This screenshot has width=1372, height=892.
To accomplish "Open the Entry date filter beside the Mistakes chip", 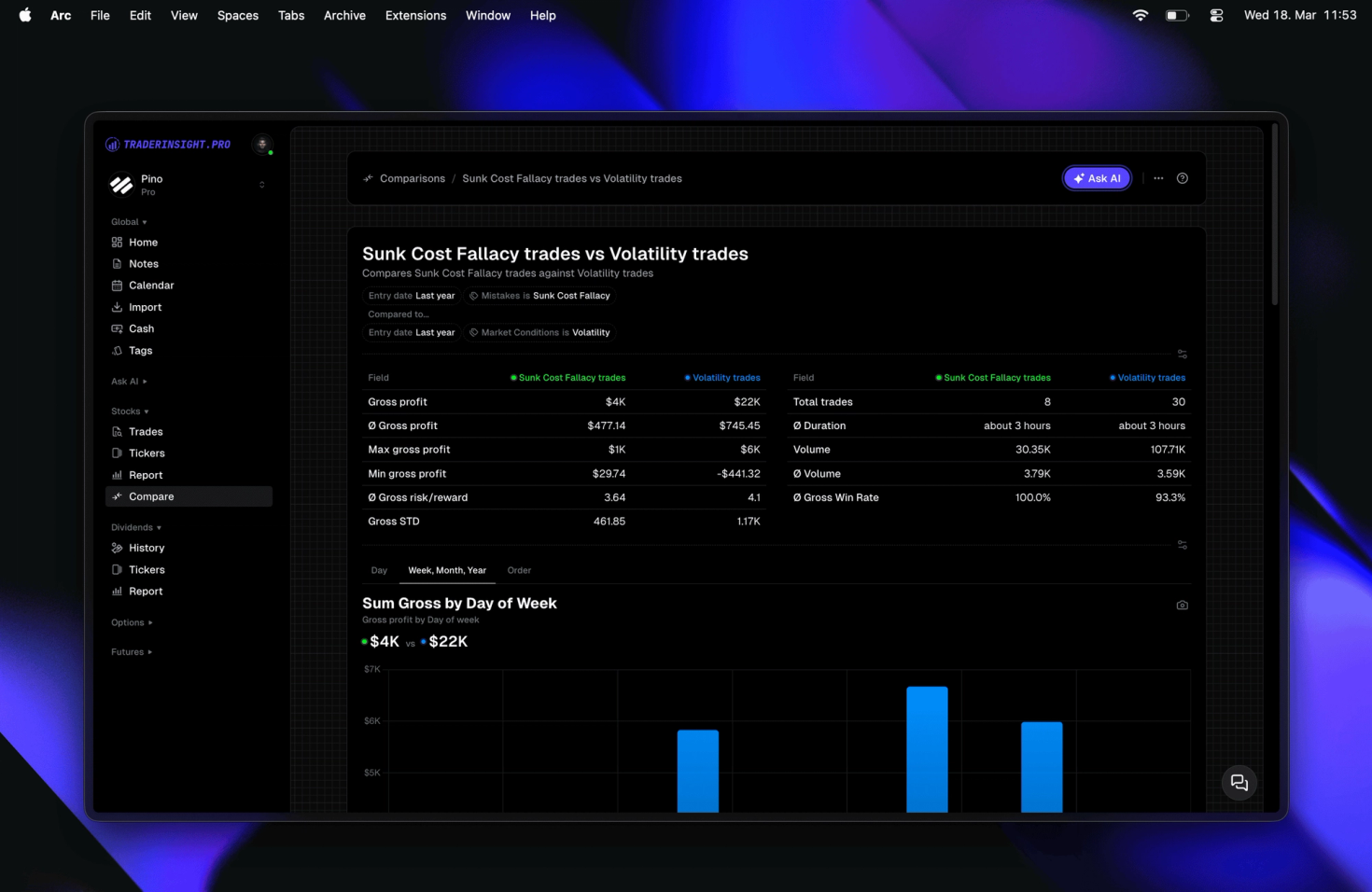I will click(x=412, y=296).
